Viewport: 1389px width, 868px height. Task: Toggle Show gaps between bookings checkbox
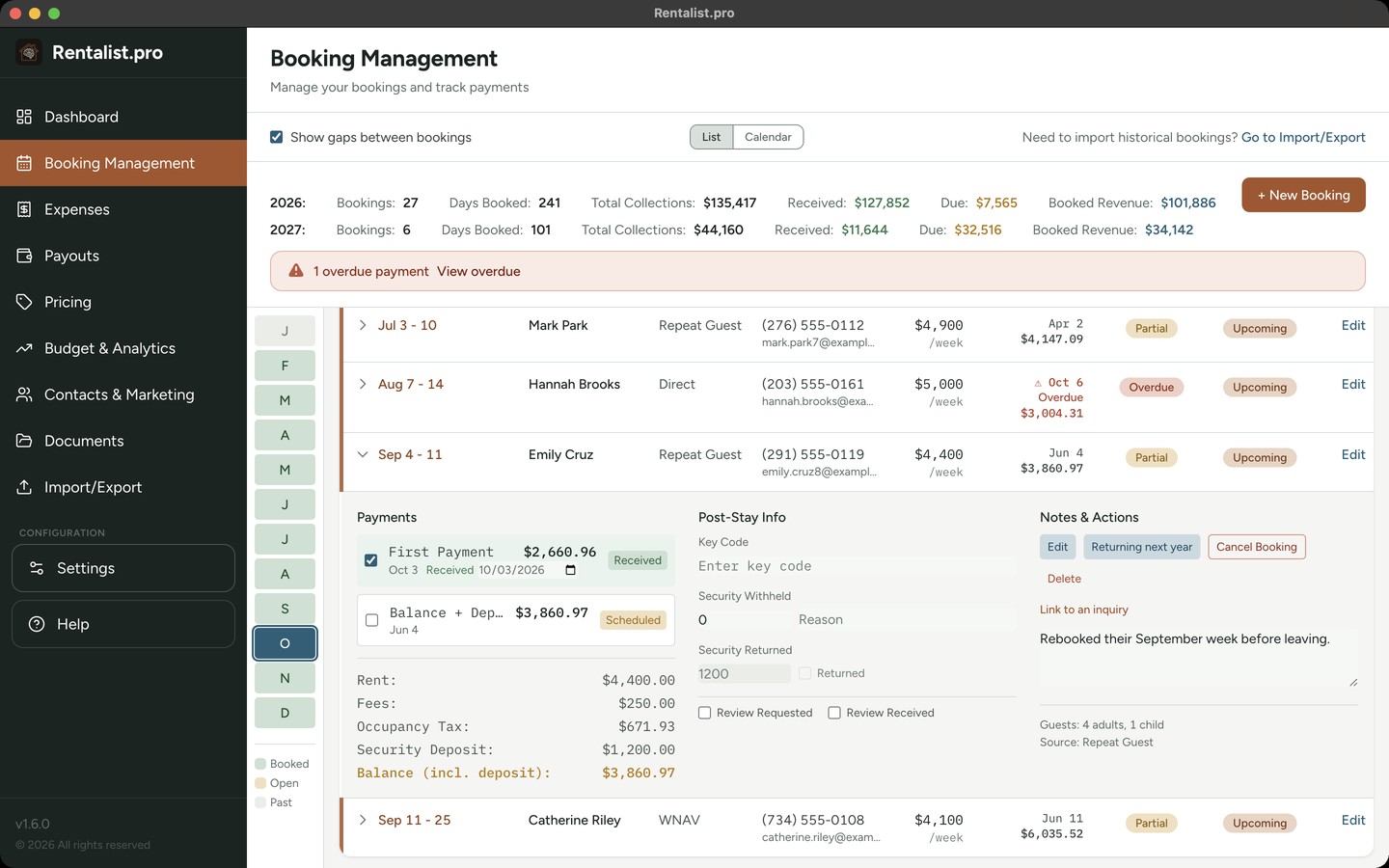(x=277, y=137)
